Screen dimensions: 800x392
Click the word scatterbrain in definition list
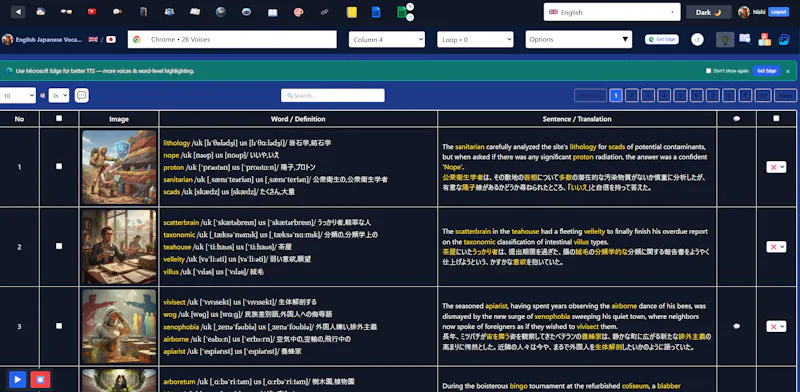(x=181, y=223)
